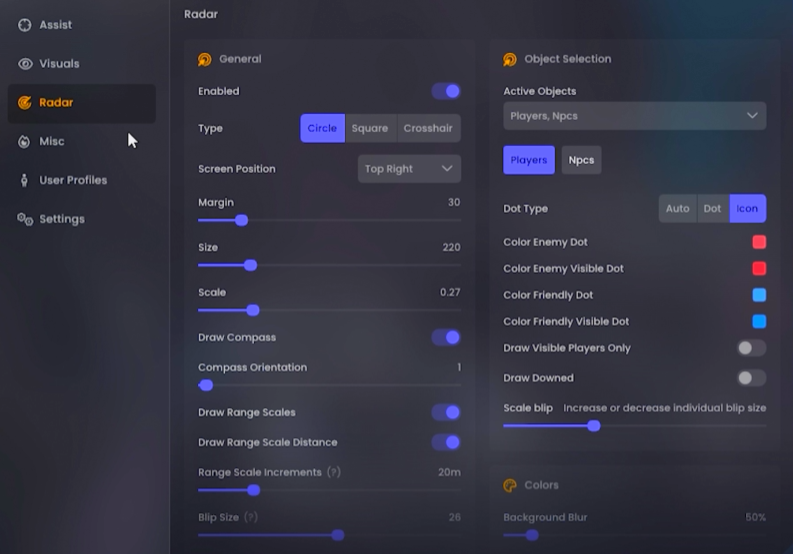Viewport: 793px width, 554px height.
Task: Click the Range Scale Increments slider handle
Action: click(254, 490)
